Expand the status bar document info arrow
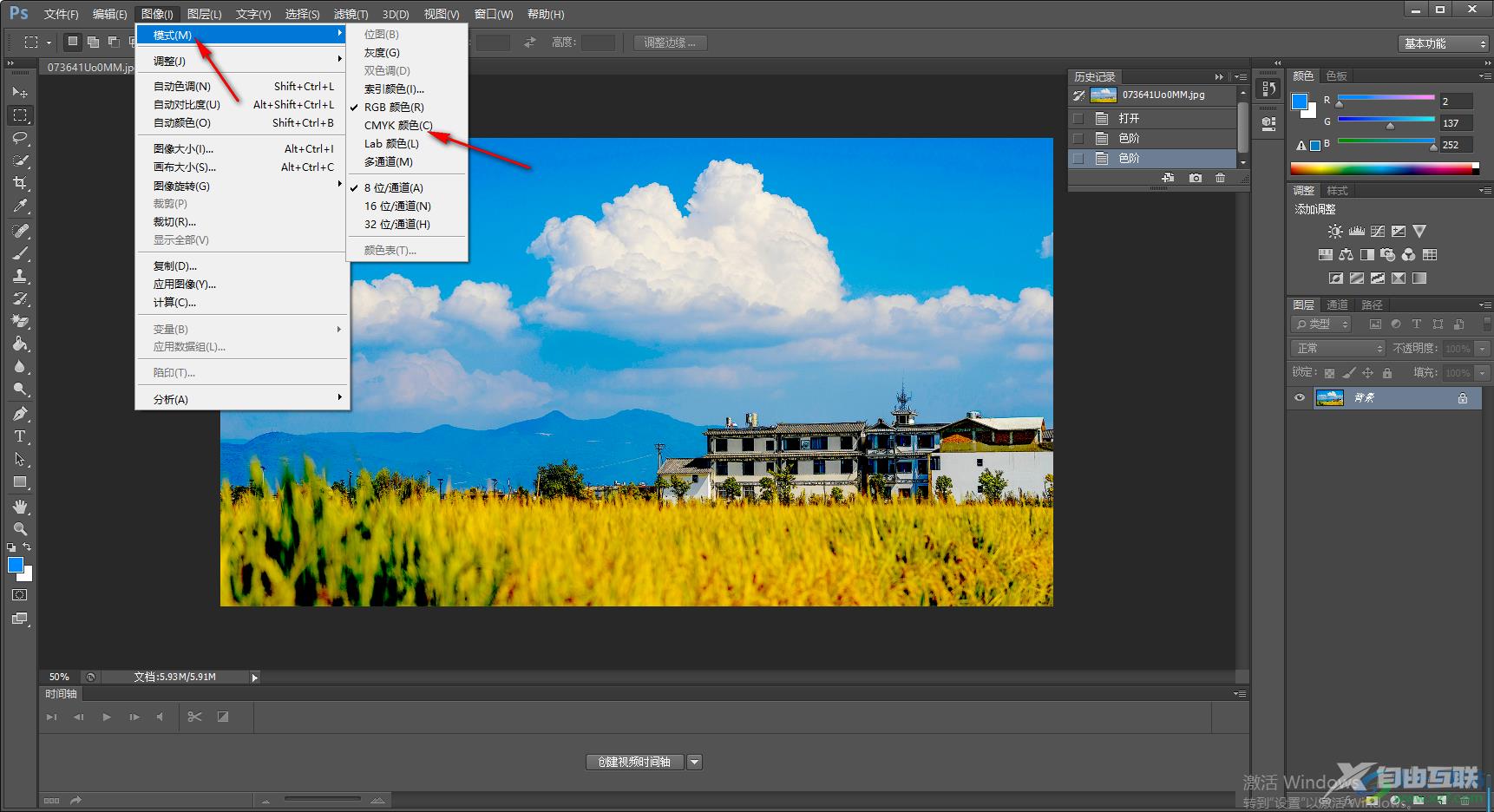Screen dimensions: 1494x812 pos(254,678)
